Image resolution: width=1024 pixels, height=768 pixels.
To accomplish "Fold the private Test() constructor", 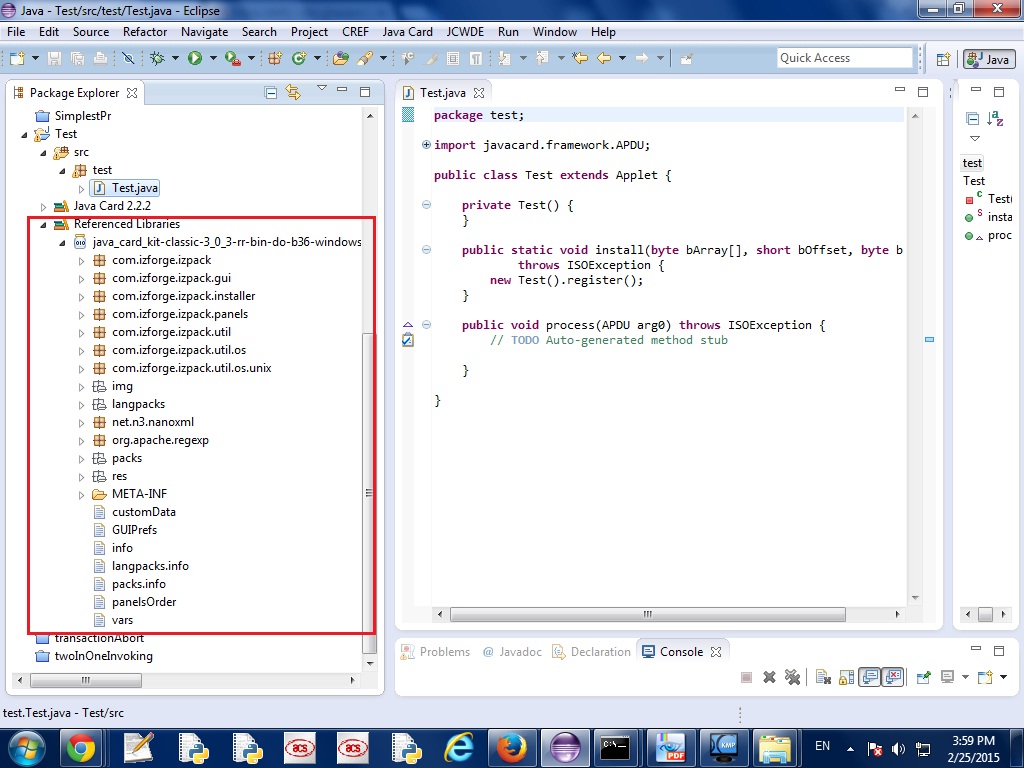I will coord(426,205).
